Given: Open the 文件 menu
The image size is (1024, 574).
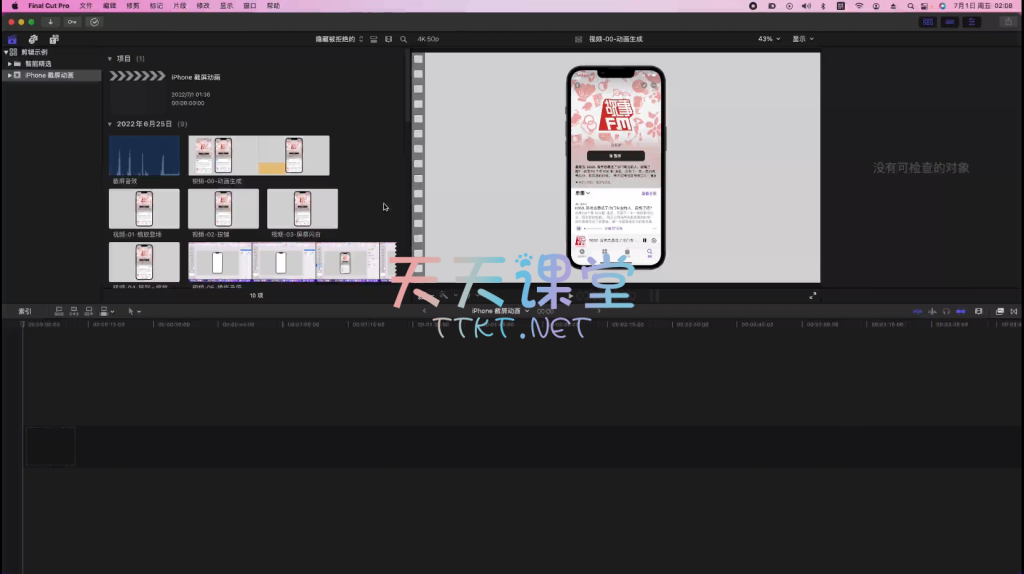Looking at the screenshot, I should click(x=86, y=5).
